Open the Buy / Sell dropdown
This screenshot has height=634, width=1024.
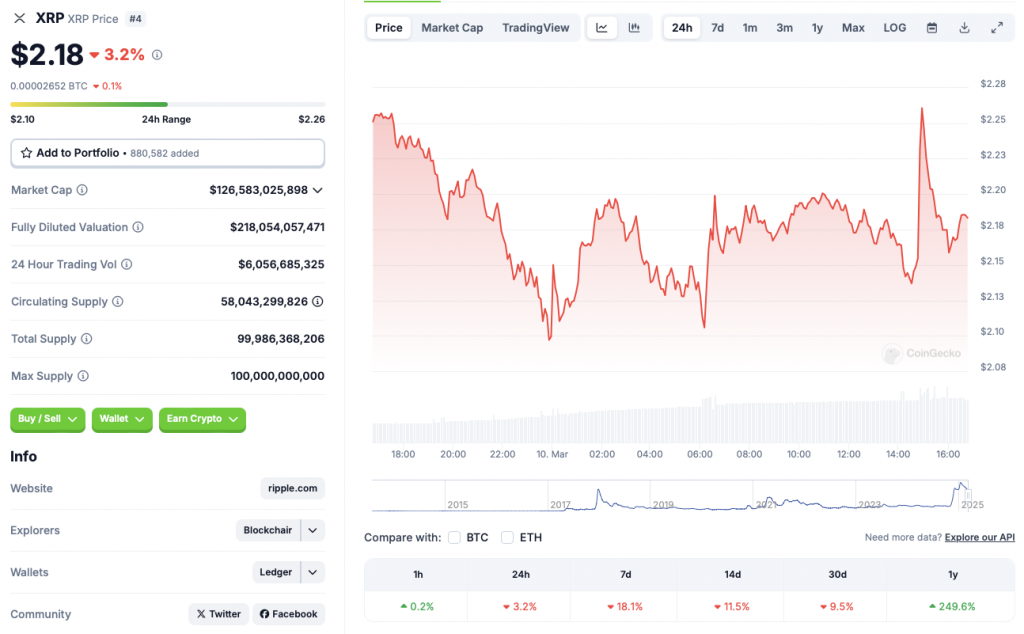coord(47,420)
